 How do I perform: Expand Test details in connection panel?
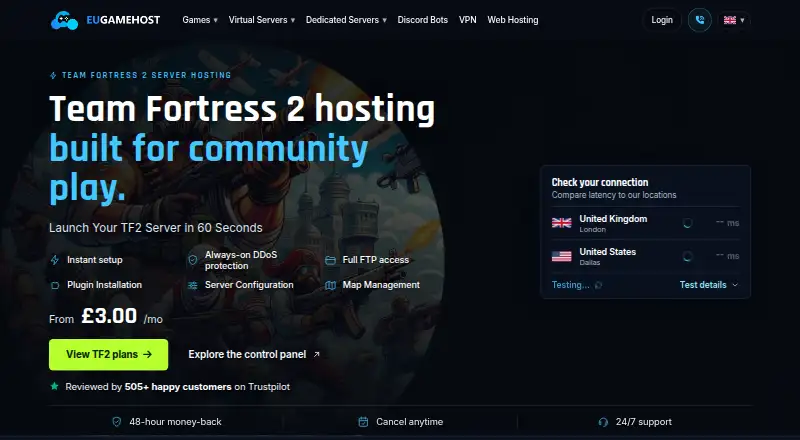point(709,285)
